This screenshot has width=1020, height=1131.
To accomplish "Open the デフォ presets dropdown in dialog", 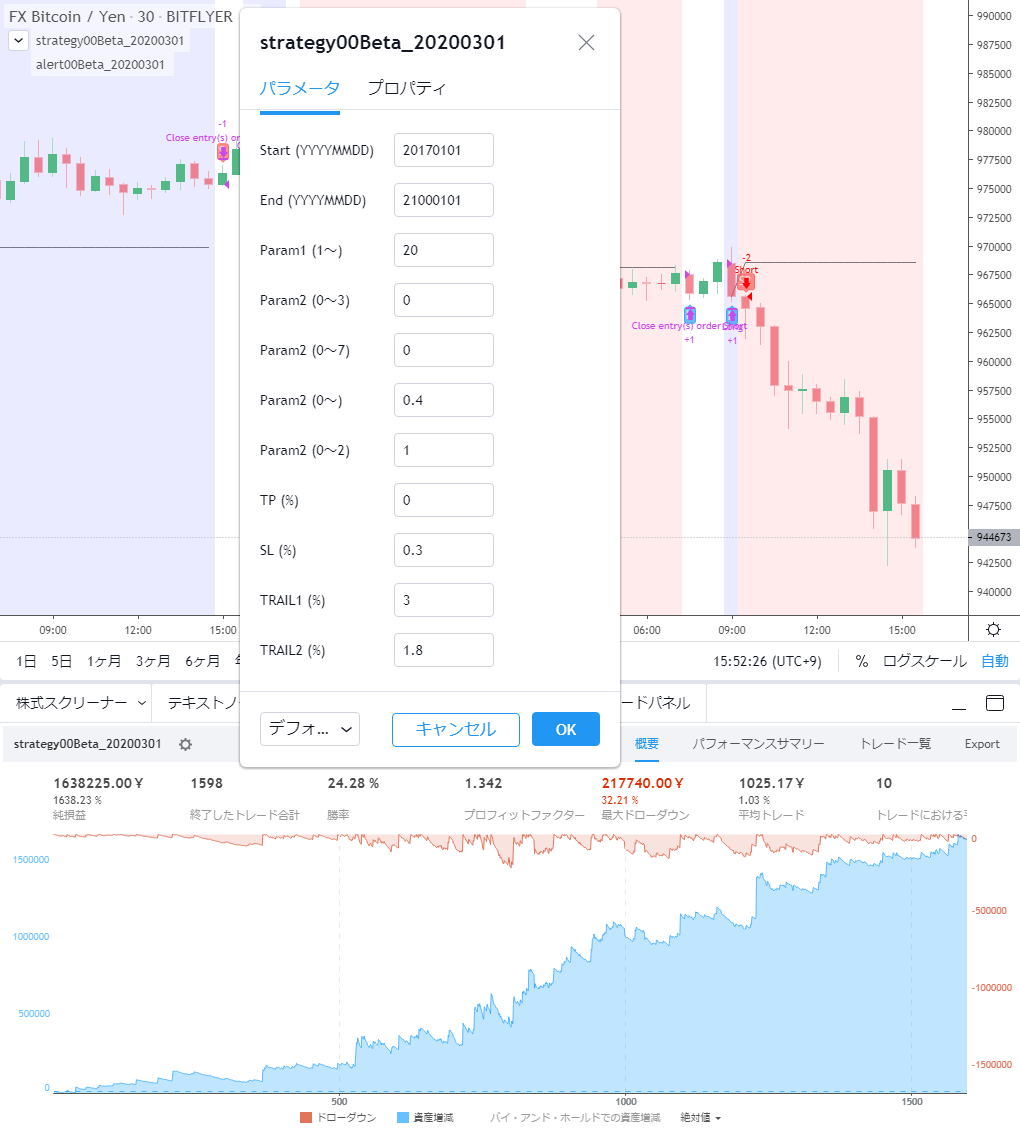I will [307, 729].
